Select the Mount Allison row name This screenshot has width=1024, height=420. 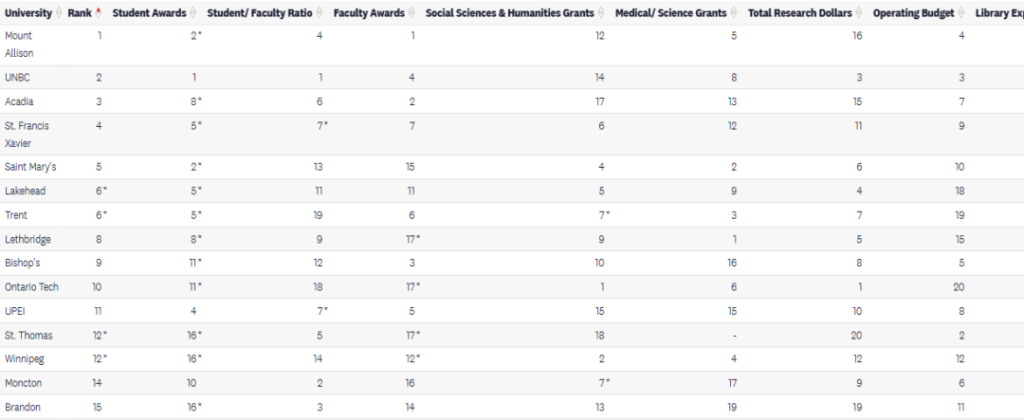[20, 44]
